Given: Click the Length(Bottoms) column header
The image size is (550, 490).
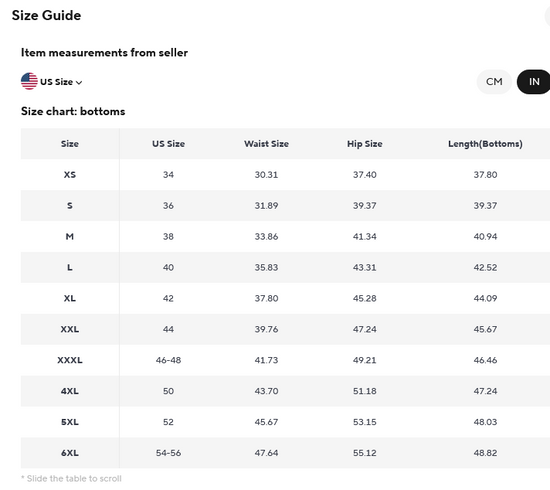Looking at the screenshot, I should click(x=485, y=144).
